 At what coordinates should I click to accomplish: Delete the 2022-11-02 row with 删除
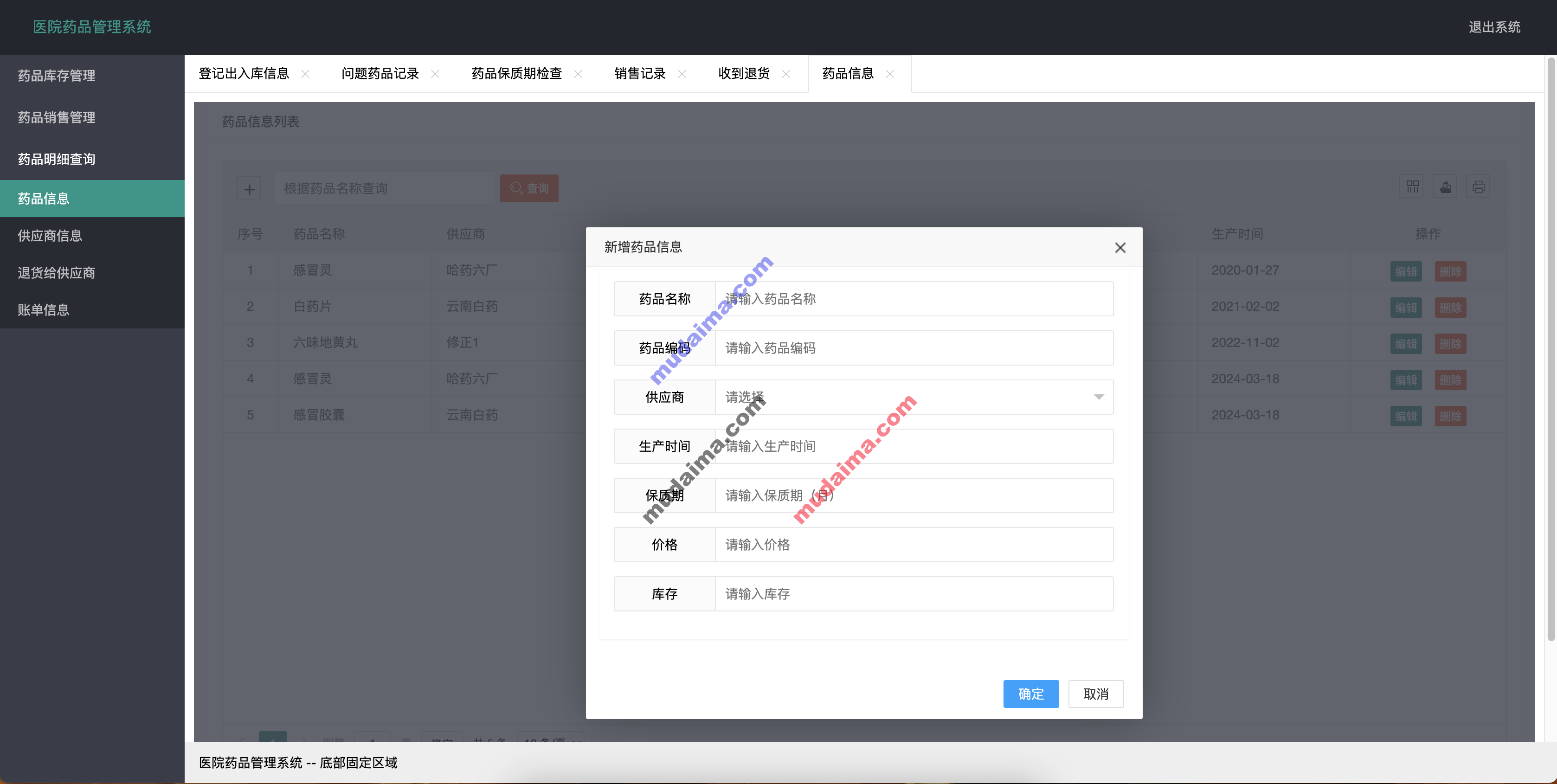[1450, 344]
